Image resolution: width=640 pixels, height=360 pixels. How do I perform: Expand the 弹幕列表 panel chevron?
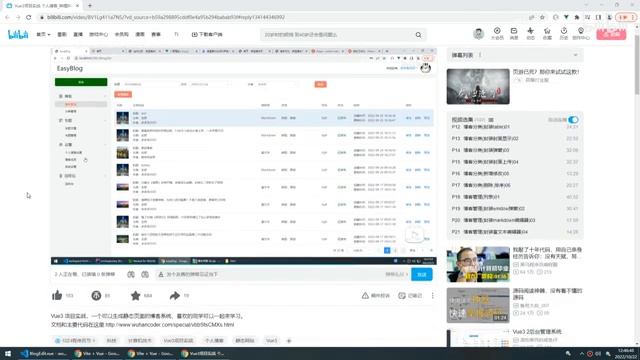576,55
